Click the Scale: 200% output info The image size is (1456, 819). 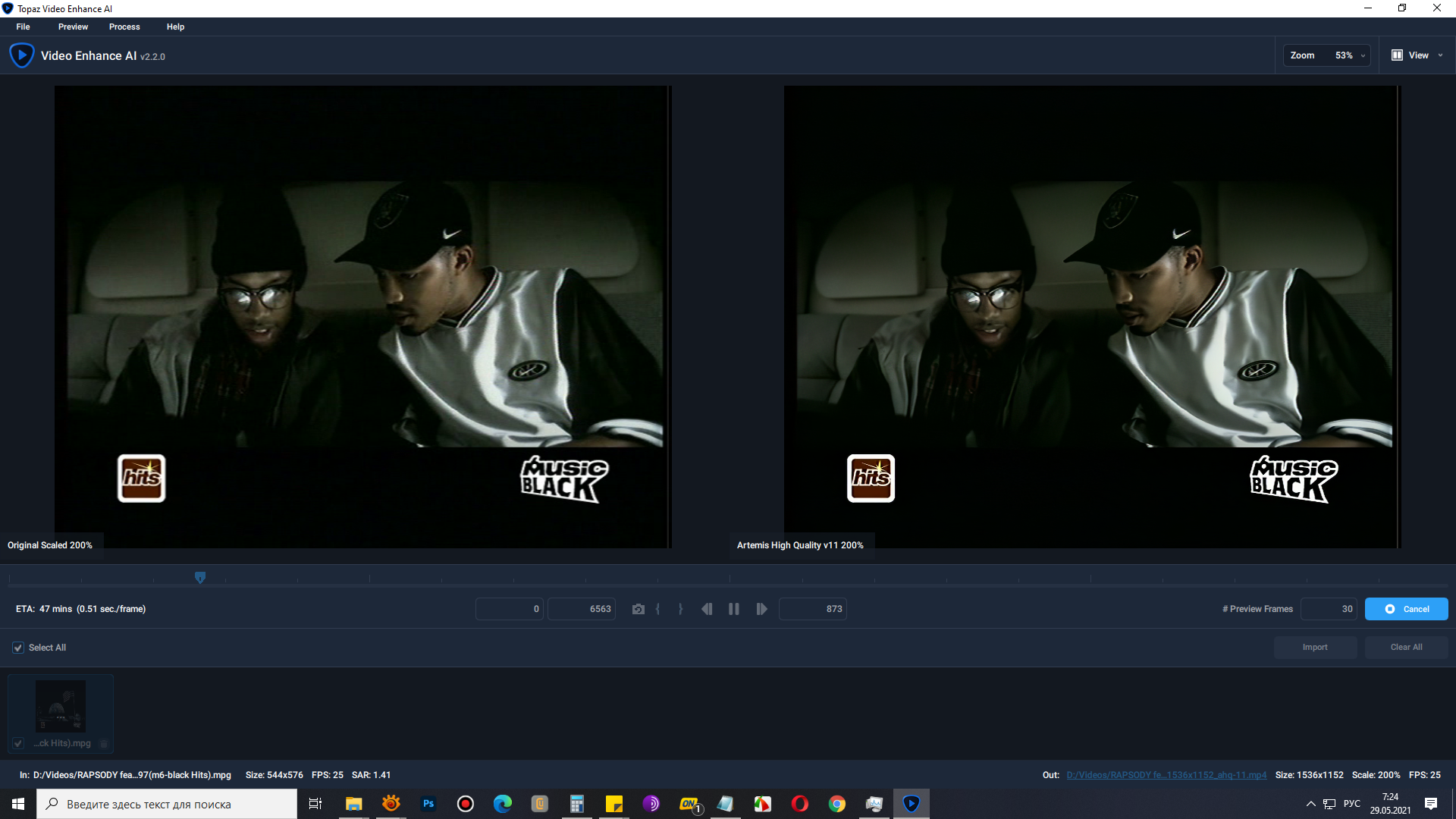(1376, 775)
